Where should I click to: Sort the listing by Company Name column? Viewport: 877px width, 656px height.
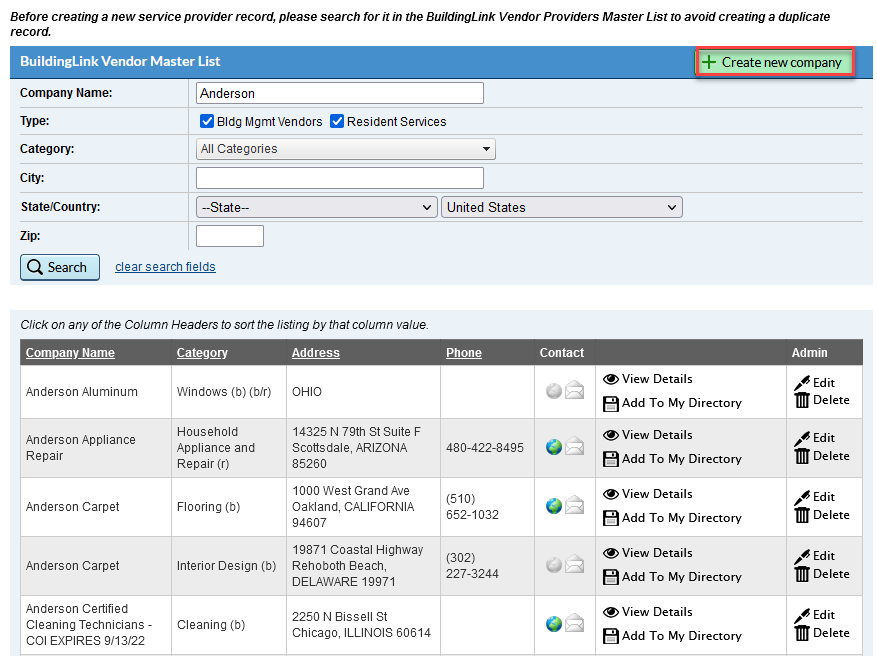[x=70, y=353]
